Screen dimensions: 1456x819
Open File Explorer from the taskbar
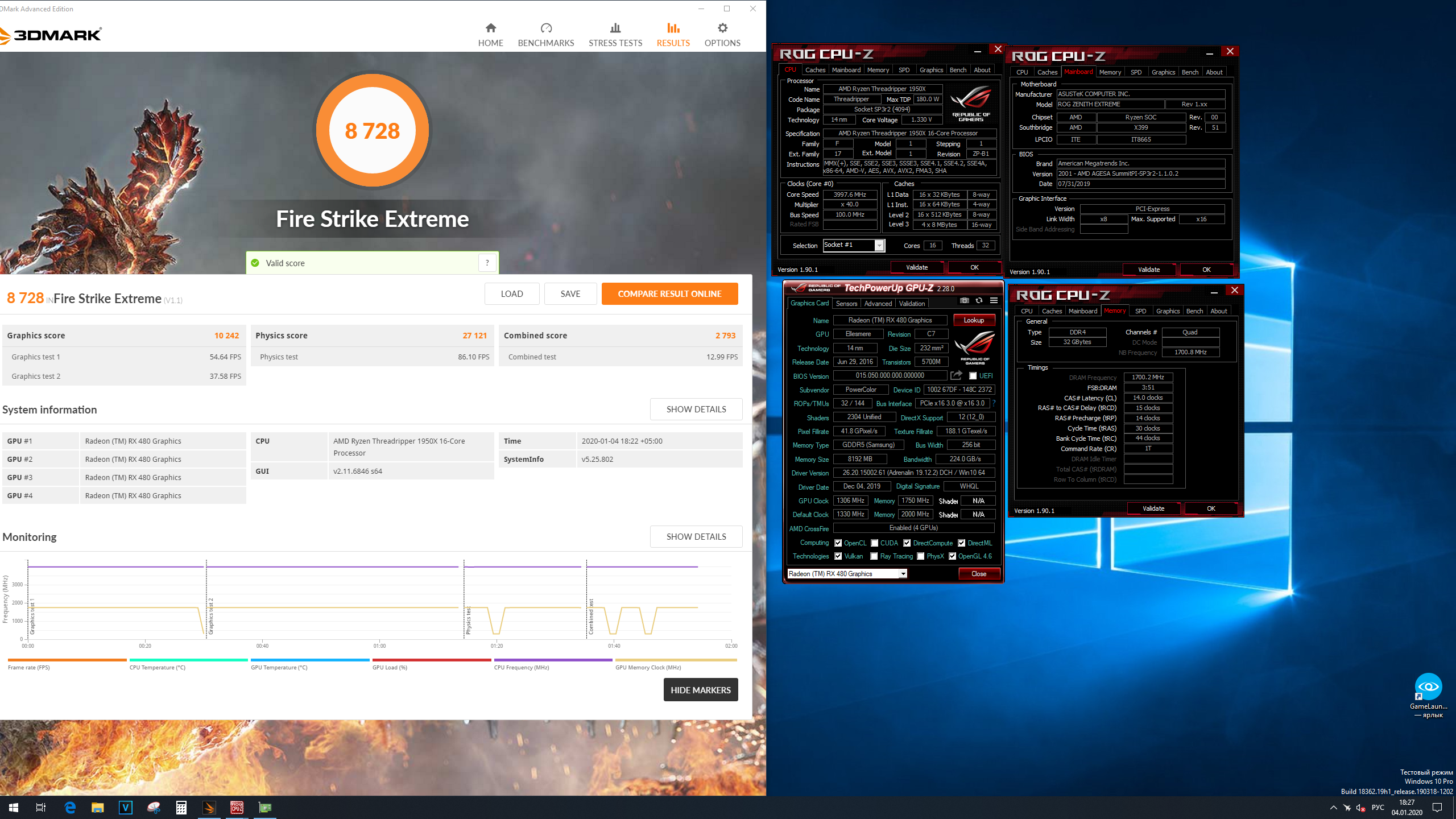coord(98,807)
